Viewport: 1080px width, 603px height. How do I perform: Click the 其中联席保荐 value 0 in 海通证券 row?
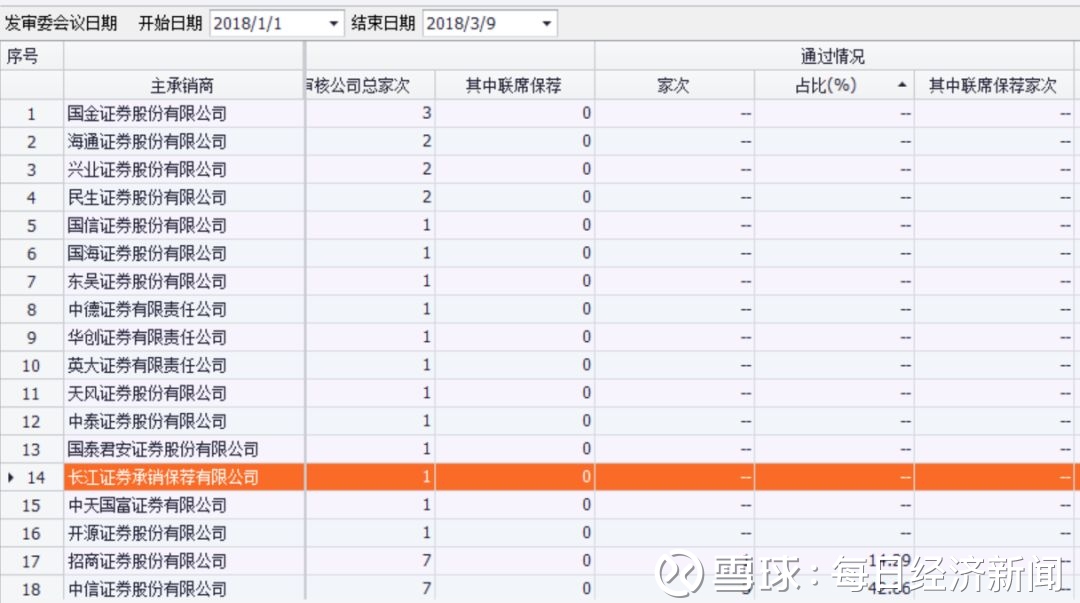coord(586,141)
